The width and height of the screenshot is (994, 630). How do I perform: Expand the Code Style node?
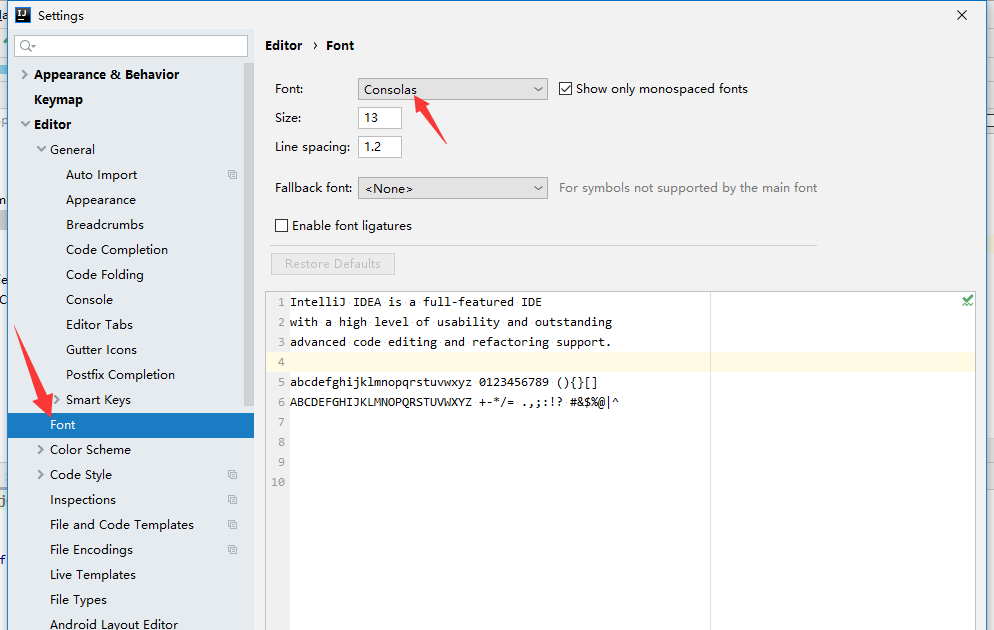41,475
